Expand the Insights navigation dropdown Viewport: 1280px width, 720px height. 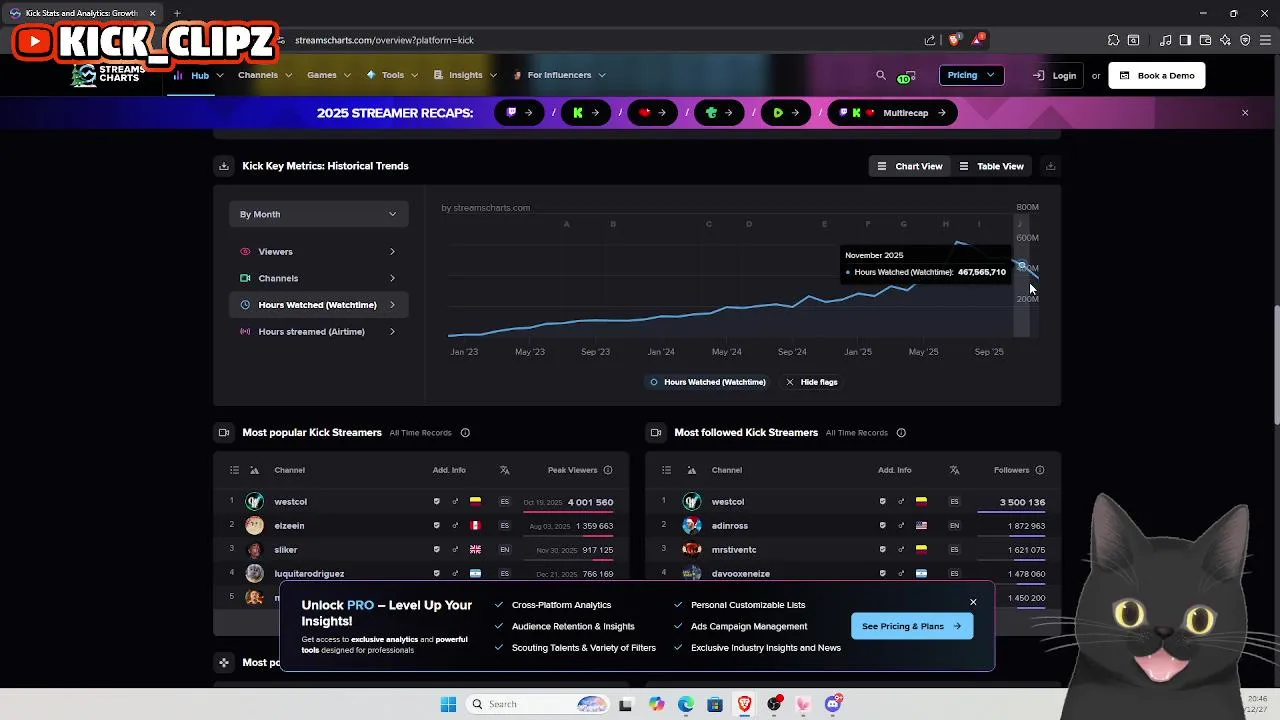point(465,75)
